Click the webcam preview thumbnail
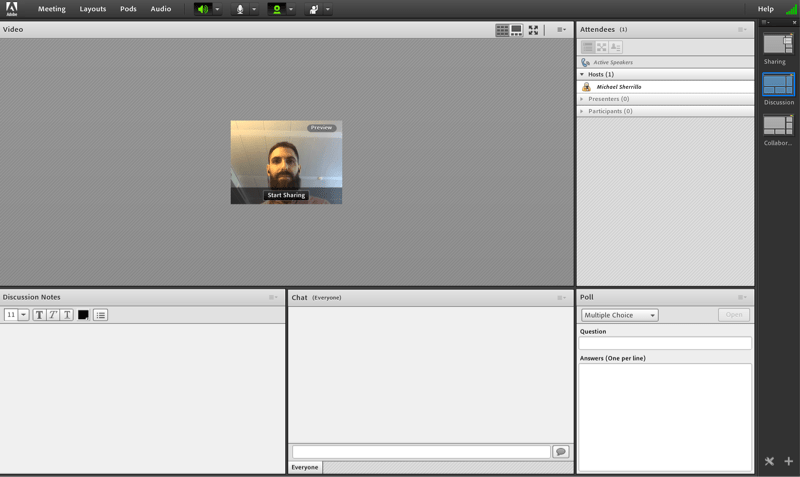 pyautogui.click(x=286, y=162)
